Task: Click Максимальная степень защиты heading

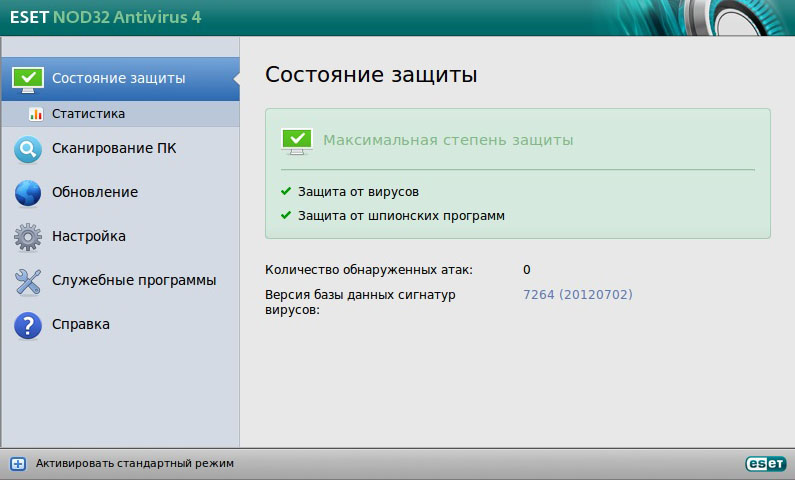Action: (x=448, y=140)
